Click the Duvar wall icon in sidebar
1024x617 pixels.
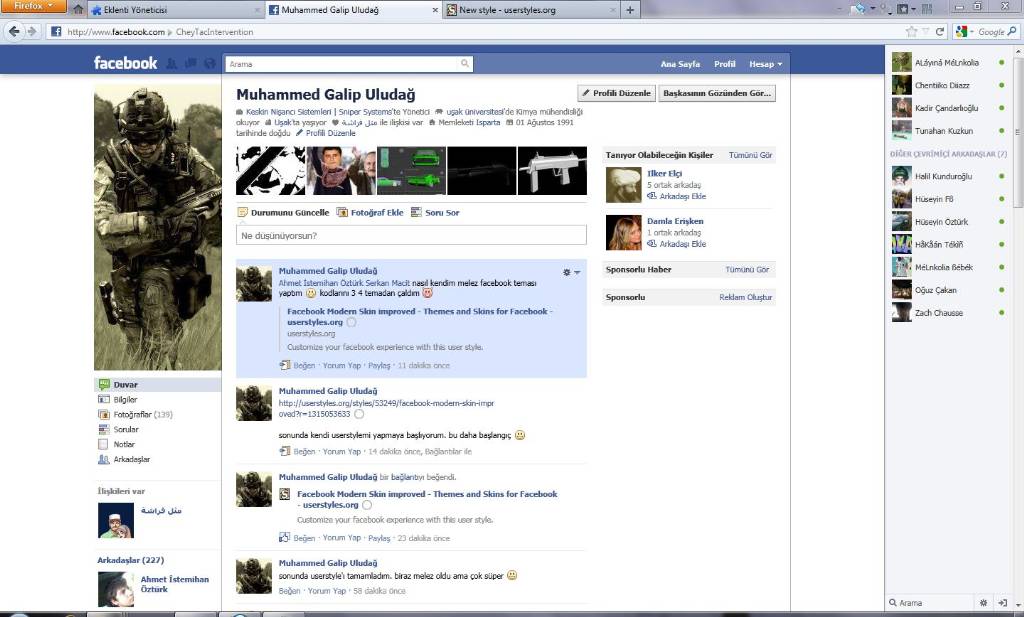(x=104, y=385)
